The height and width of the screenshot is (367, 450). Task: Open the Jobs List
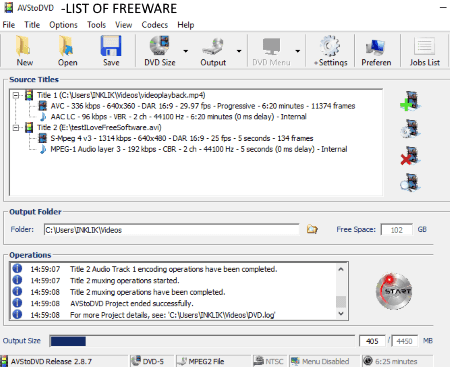424,51
